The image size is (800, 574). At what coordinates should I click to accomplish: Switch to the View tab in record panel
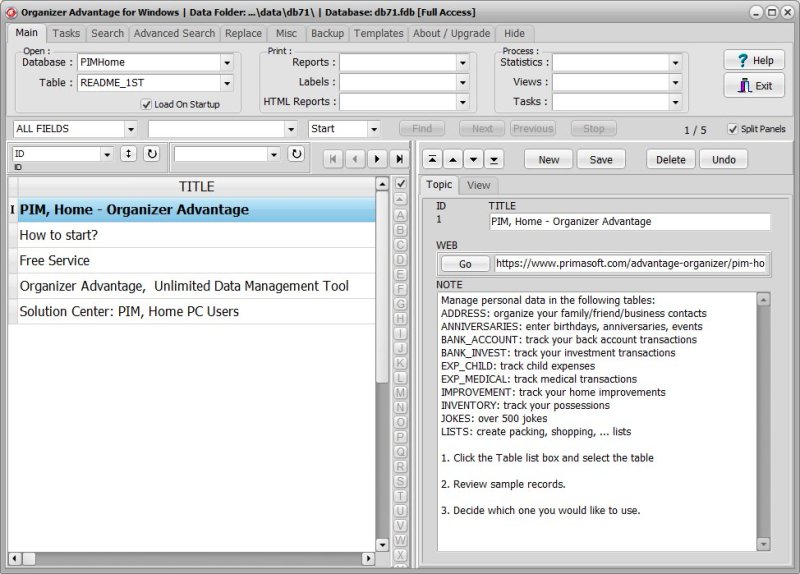click(479, 185)
